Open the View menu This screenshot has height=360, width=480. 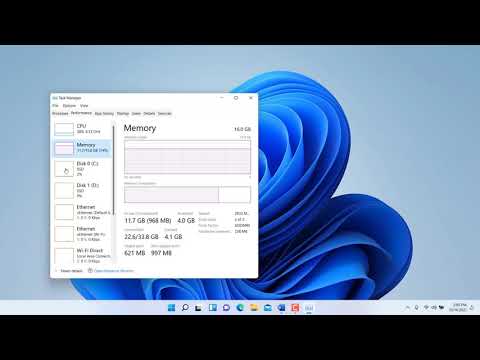[x=84, y=106]
